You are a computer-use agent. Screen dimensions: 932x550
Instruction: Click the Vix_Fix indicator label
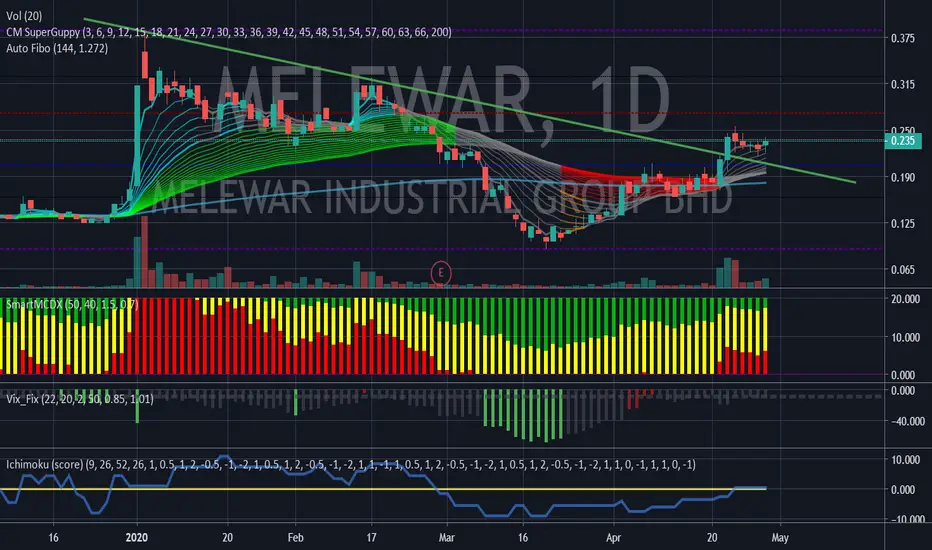(x=80, y=399)
